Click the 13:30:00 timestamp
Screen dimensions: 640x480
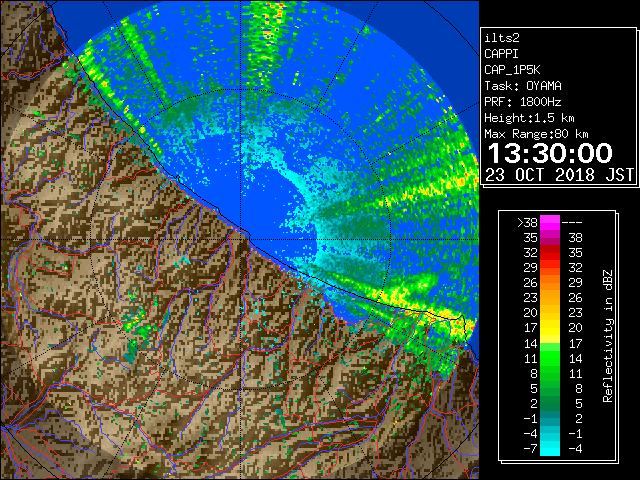pyautogui.click(x=550, y=153)
